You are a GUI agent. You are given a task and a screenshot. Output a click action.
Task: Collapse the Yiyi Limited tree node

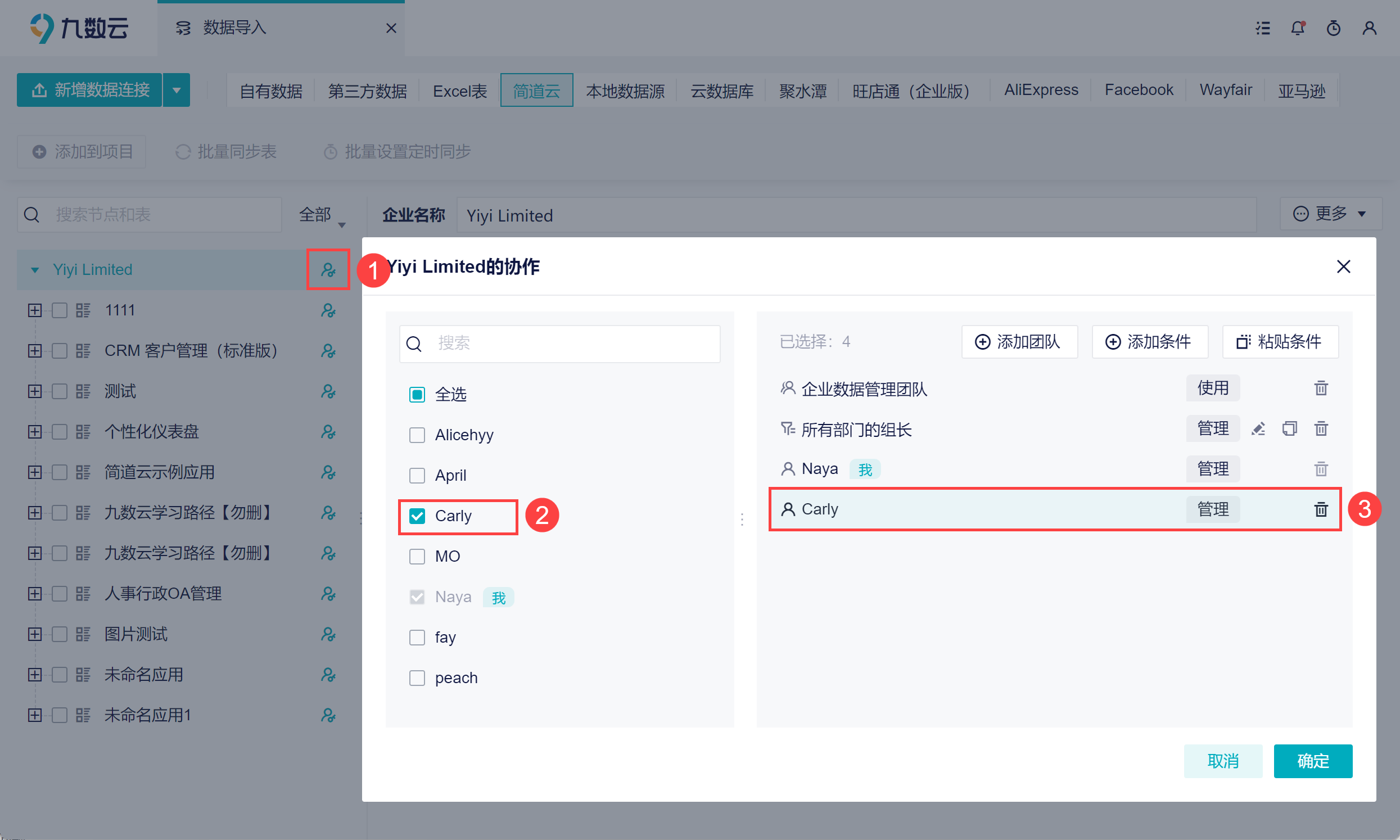tap(34, 269)
